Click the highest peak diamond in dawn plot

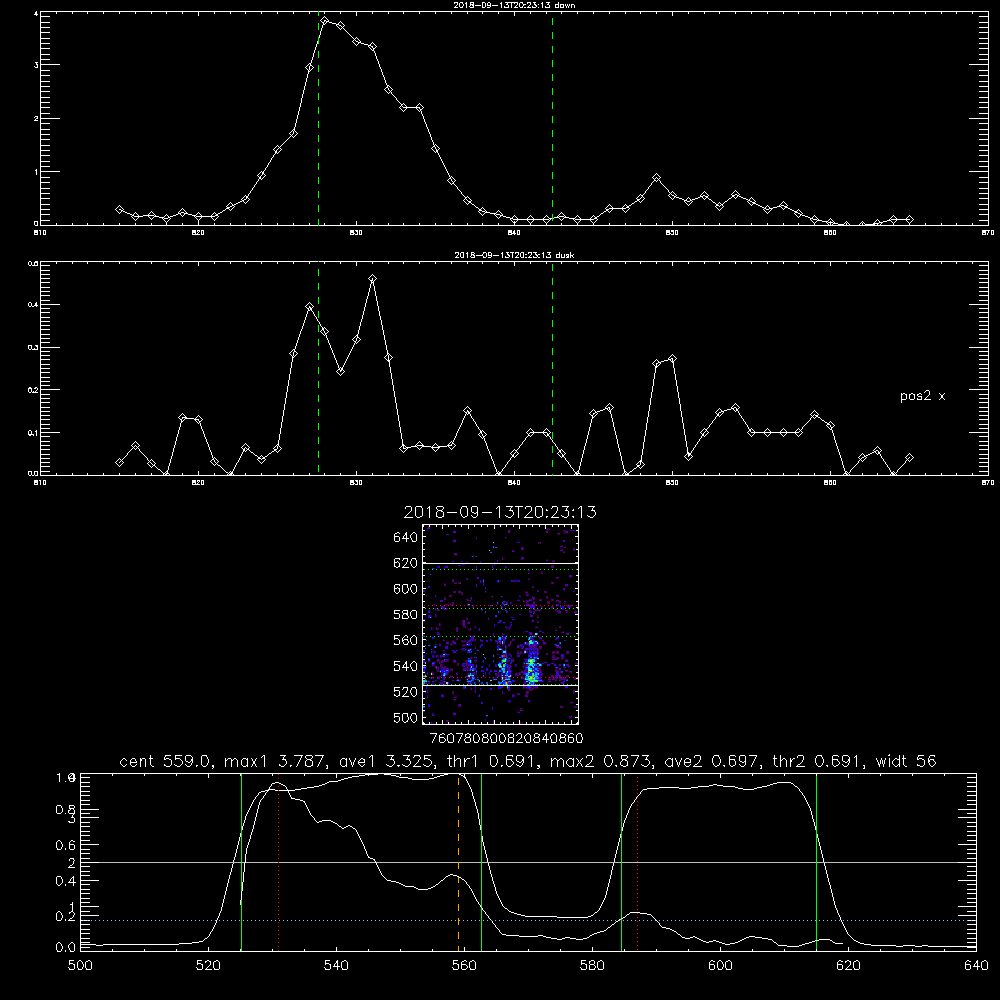click(x=325, y=21)
